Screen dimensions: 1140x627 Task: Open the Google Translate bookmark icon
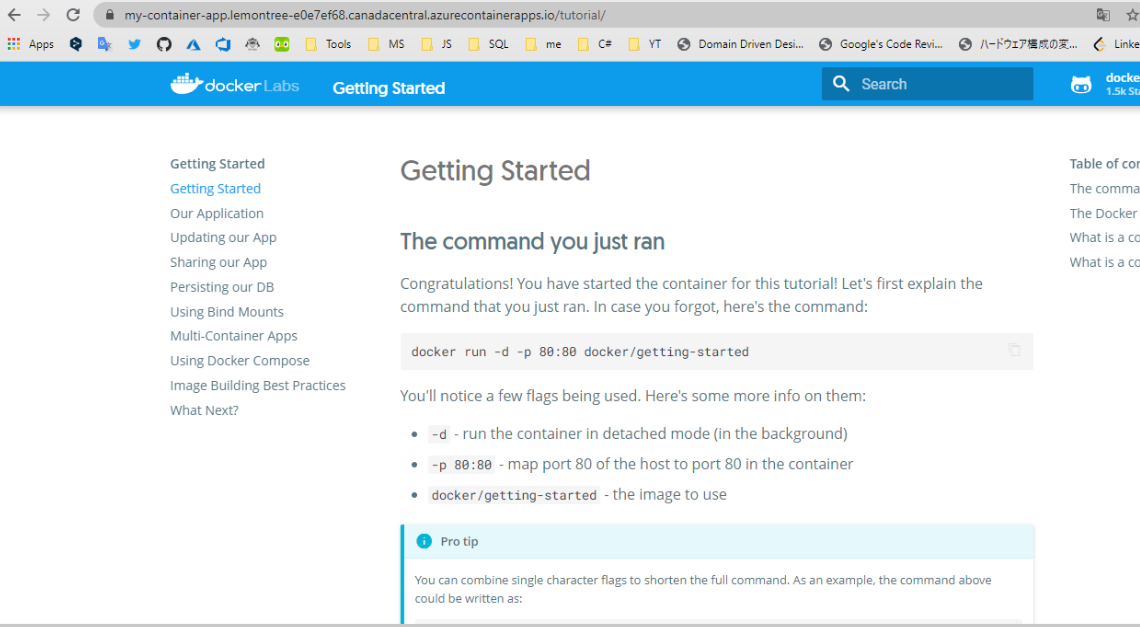tap(105, 44)
